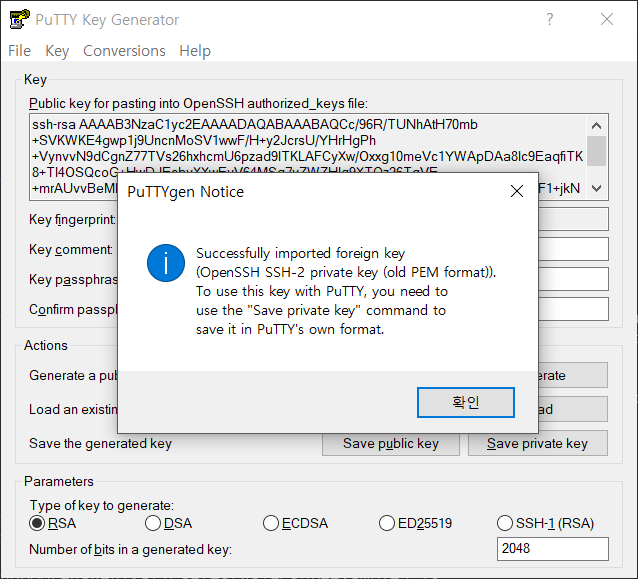
Task: Click the number of bits field showing 2048
Action: [553, 548]
